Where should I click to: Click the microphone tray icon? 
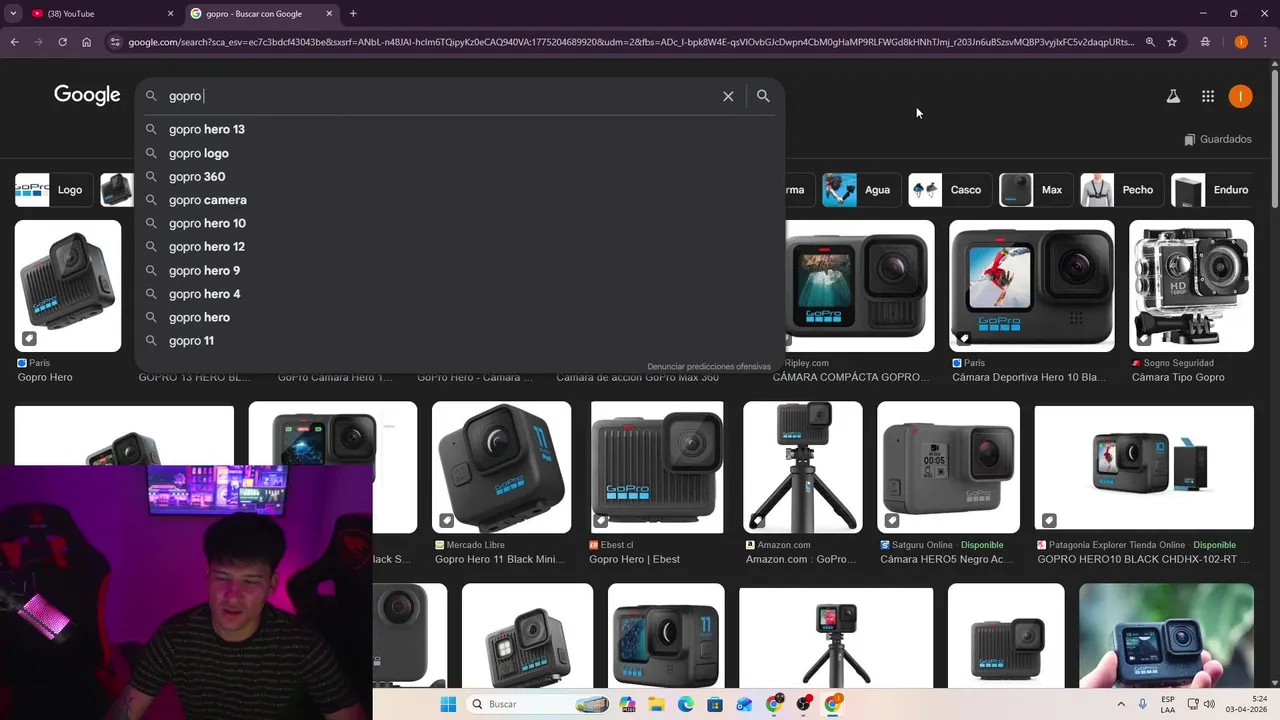(x=1143, y=704)
